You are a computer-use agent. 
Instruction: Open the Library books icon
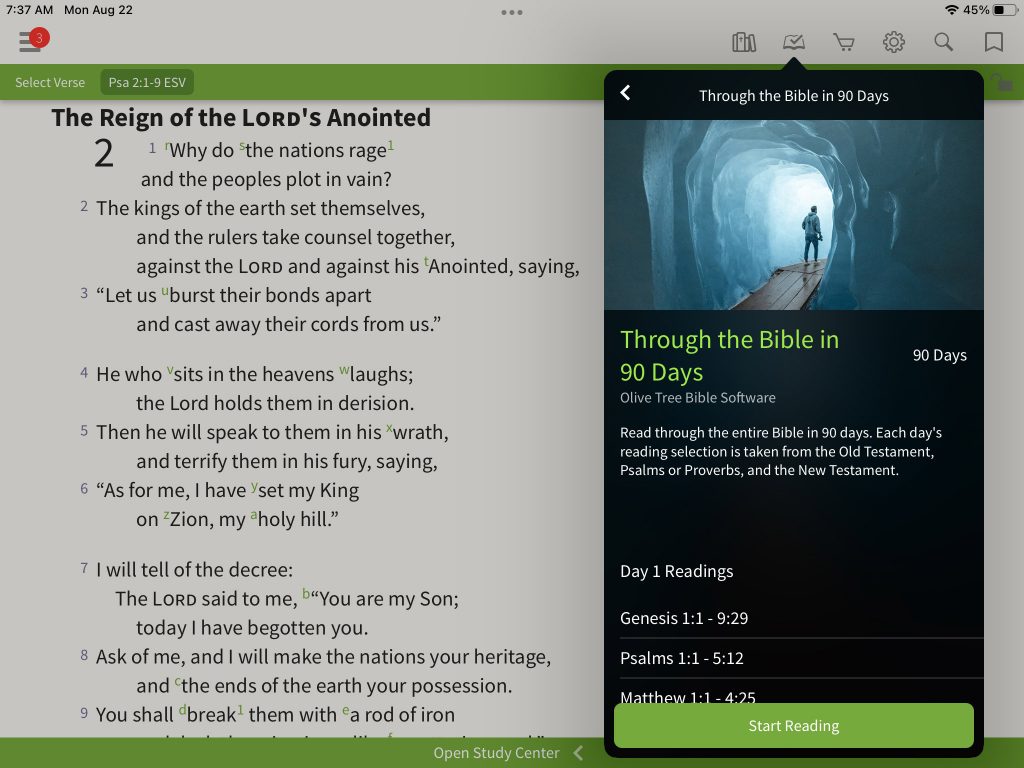point(744,42)
